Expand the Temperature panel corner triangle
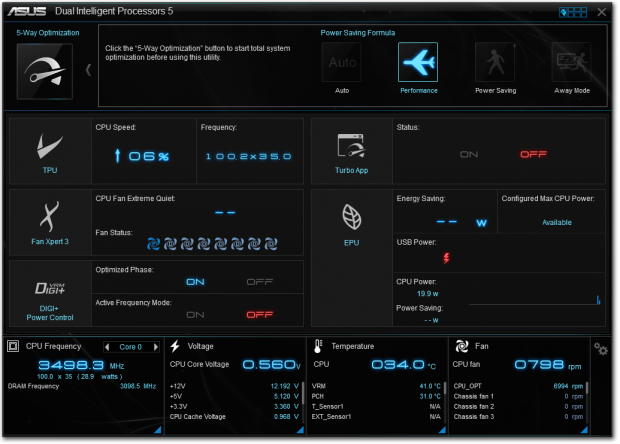This screenshot has height=444, width=620. pos(443,429)
